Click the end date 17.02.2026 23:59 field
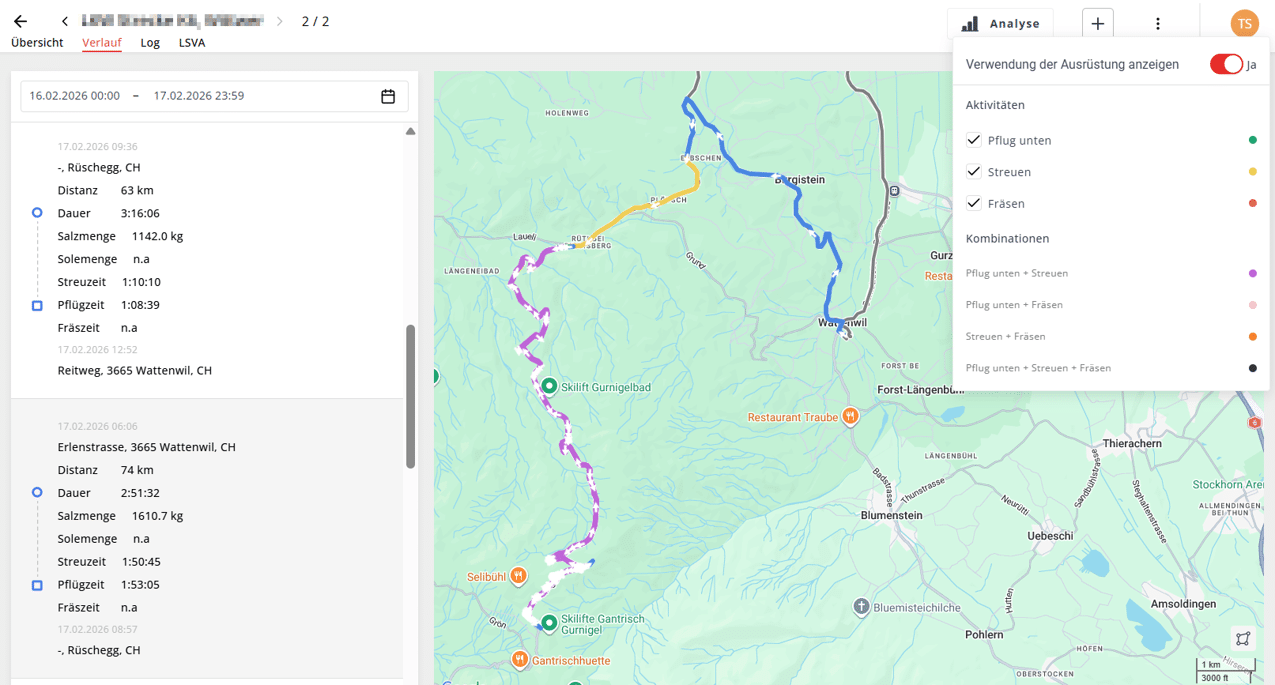Image resolution: width=1275 pixels, height=685 pixels. [x=199, y=96]
